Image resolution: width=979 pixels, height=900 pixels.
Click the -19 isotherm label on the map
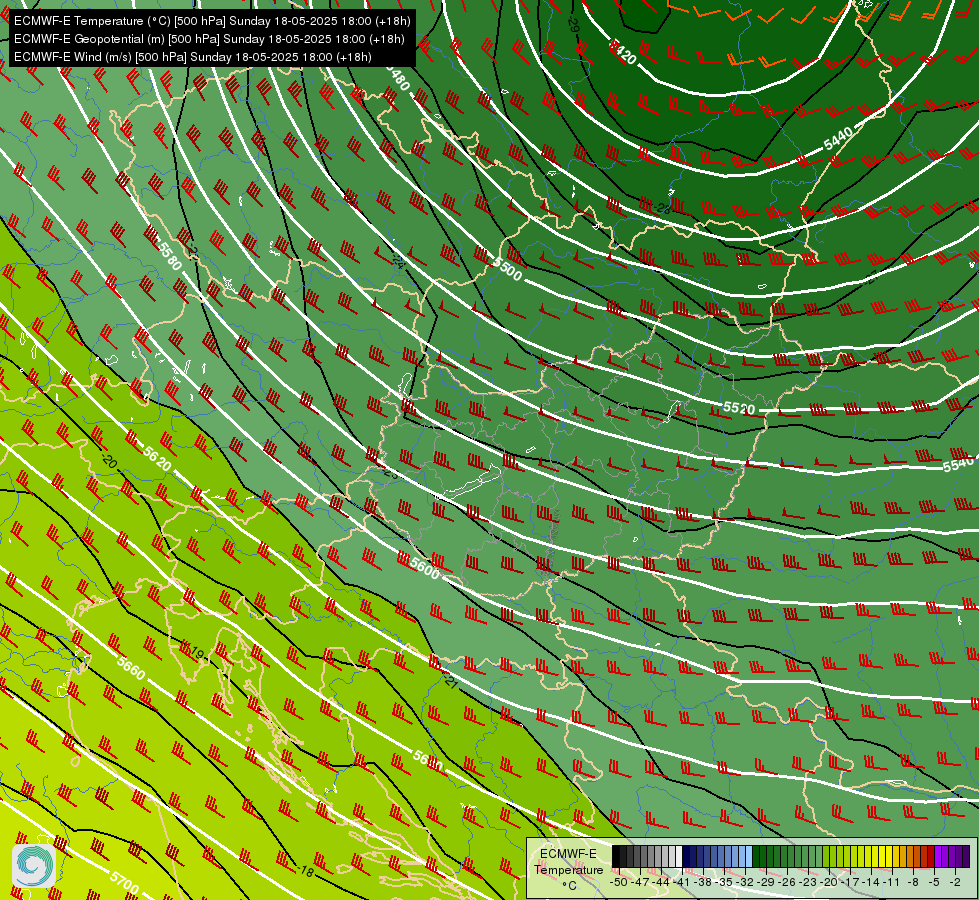(x=195, y=651)
